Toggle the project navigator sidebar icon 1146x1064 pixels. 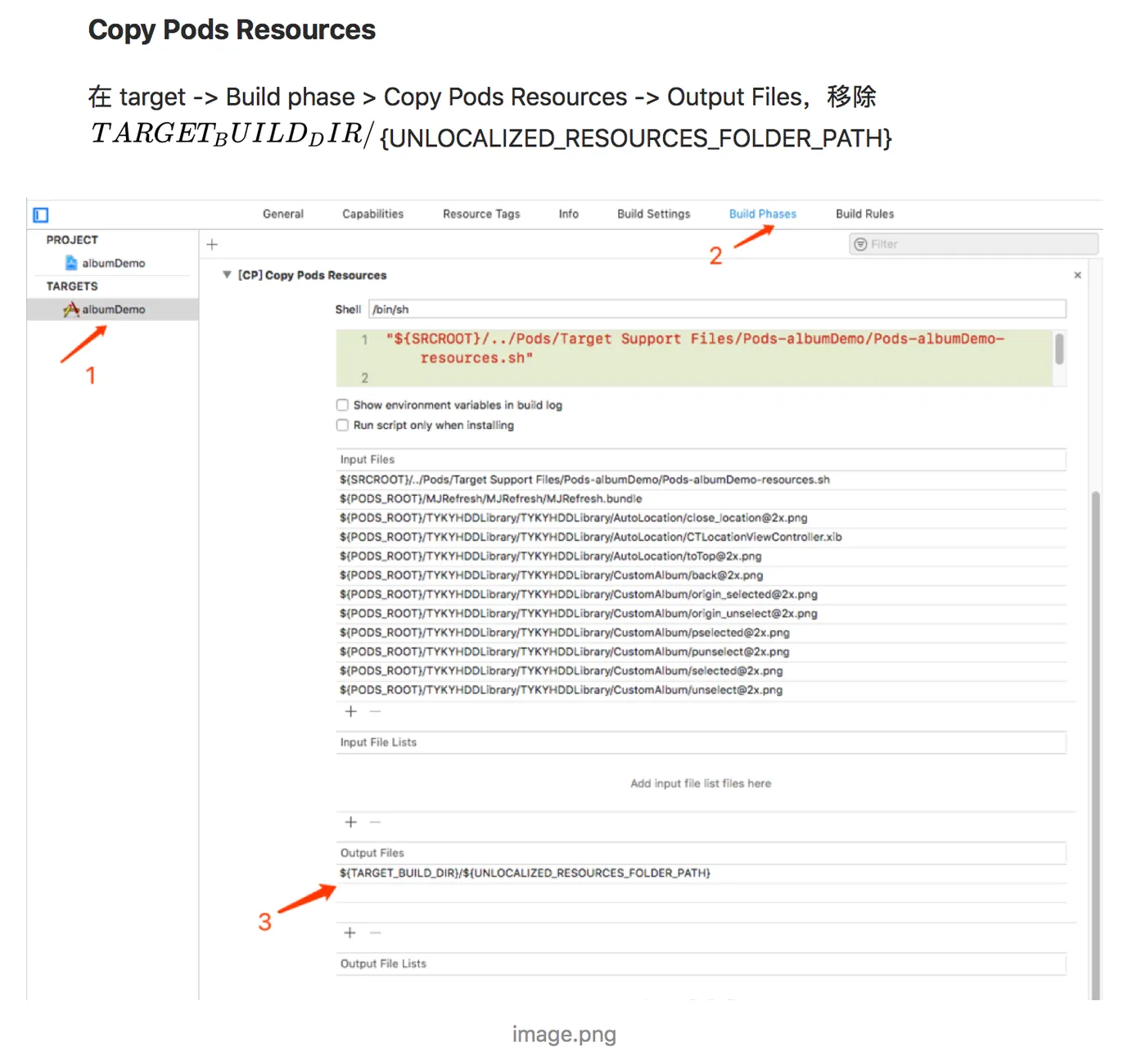(41, 214)
